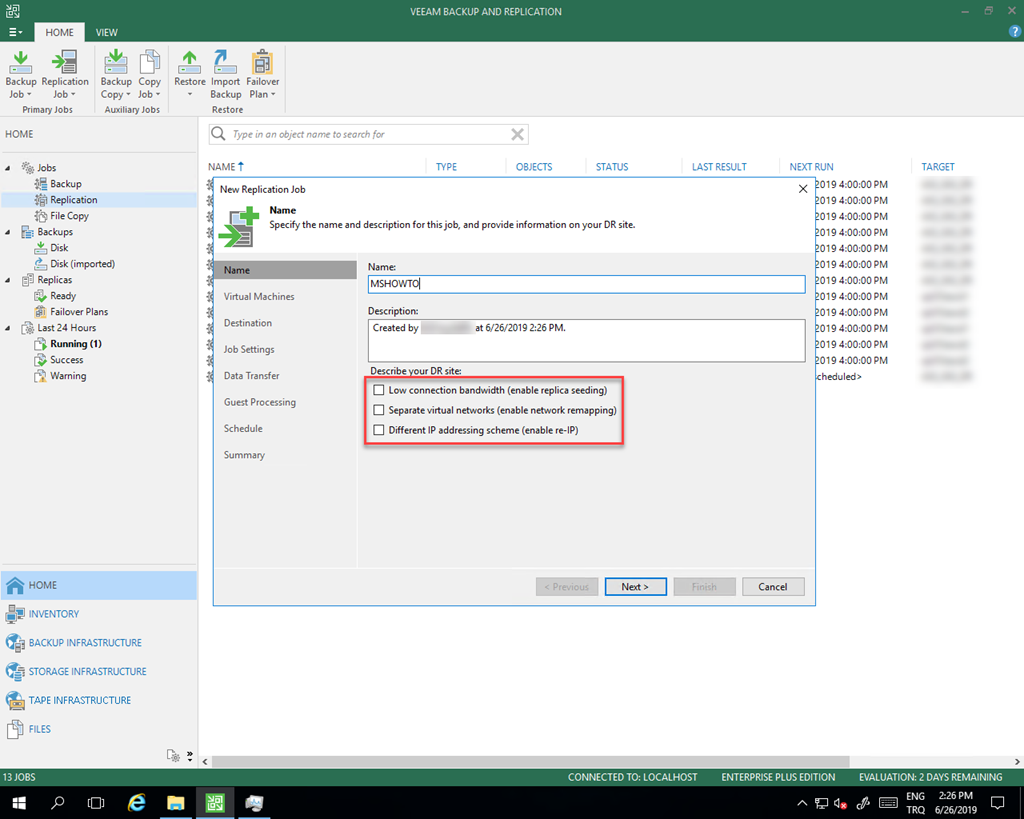Open the FILES navigation pane
The height and width of the screenshot is (819, 1024).
(x=99, y=729)
